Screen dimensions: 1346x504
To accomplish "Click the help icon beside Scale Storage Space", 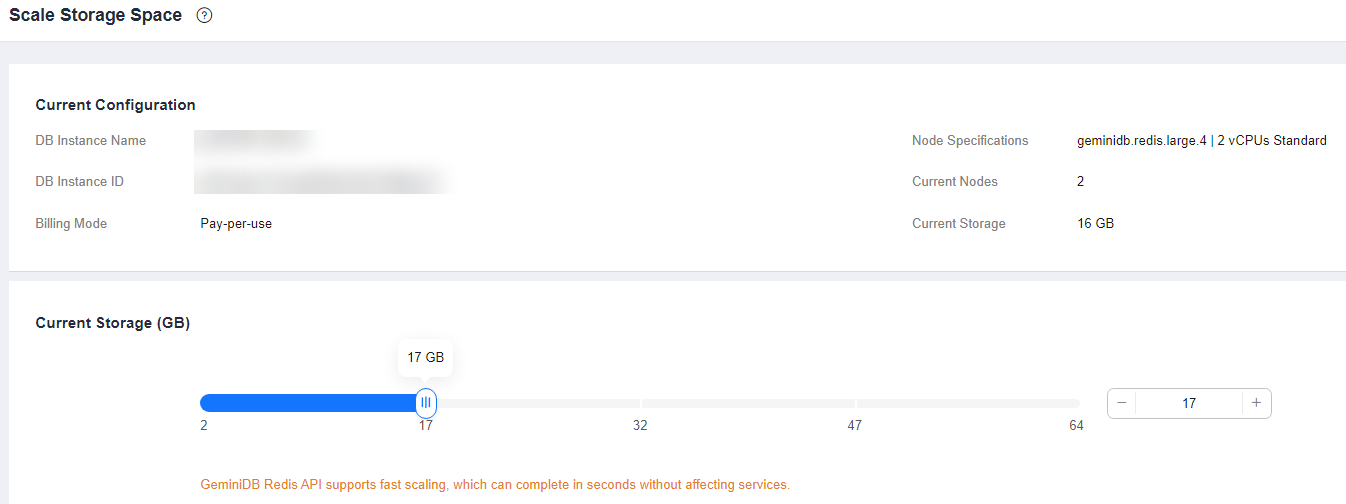I will tap(205, 16).
